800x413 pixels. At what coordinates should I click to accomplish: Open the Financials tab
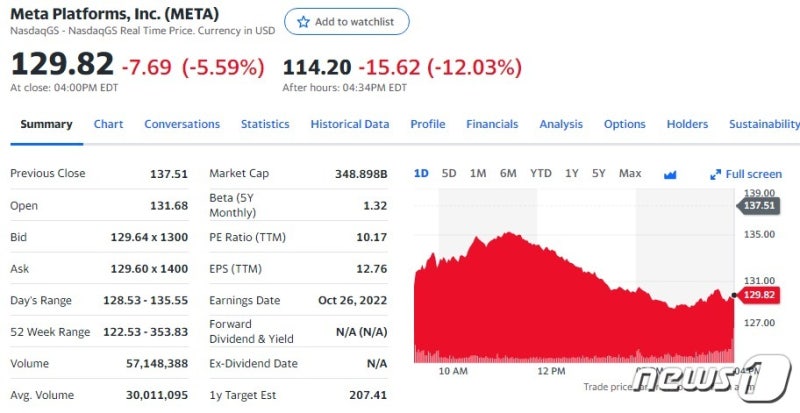(492, 124)
